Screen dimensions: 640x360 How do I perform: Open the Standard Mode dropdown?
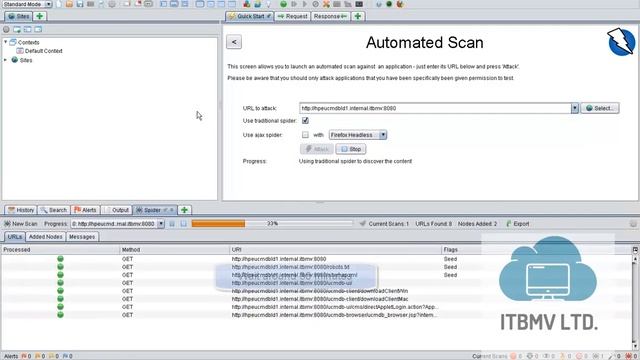pyautogui.click(x=27, y=4)
